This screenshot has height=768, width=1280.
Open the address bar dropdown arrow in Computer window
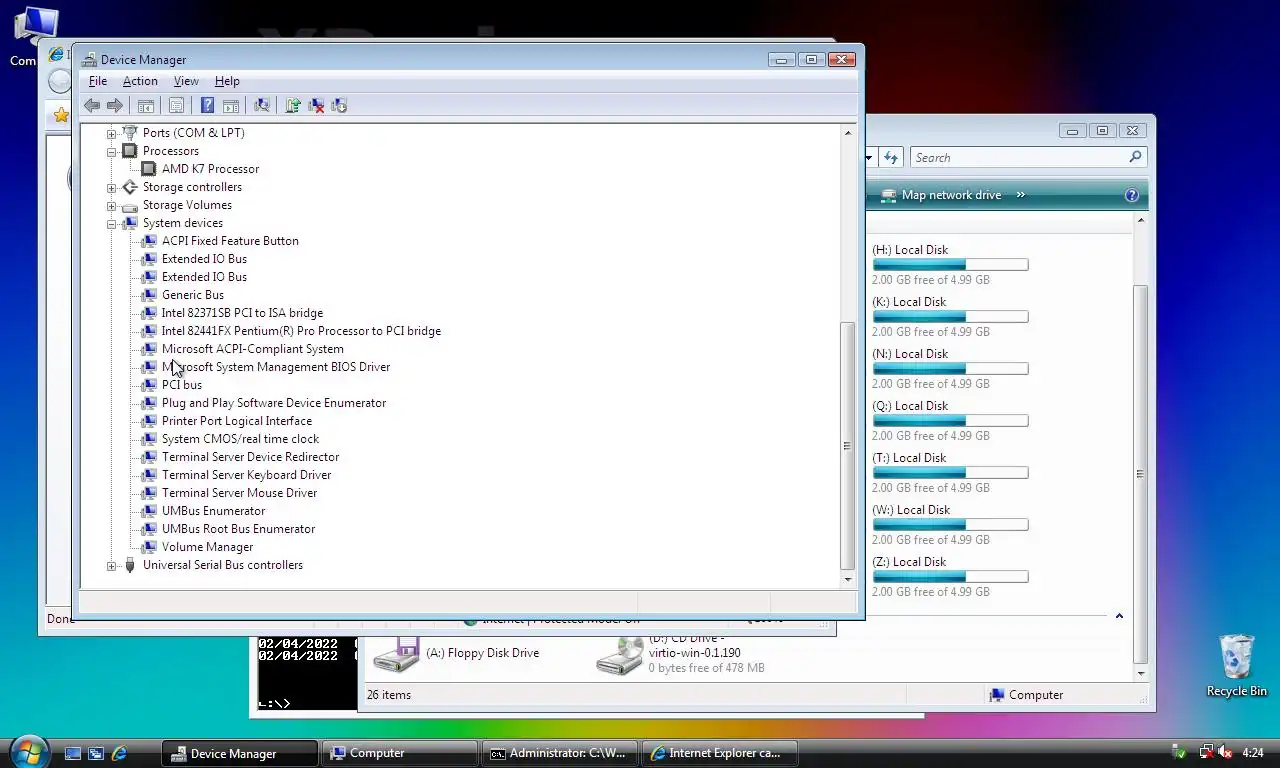pyautogui.click(x=869, y=157)
